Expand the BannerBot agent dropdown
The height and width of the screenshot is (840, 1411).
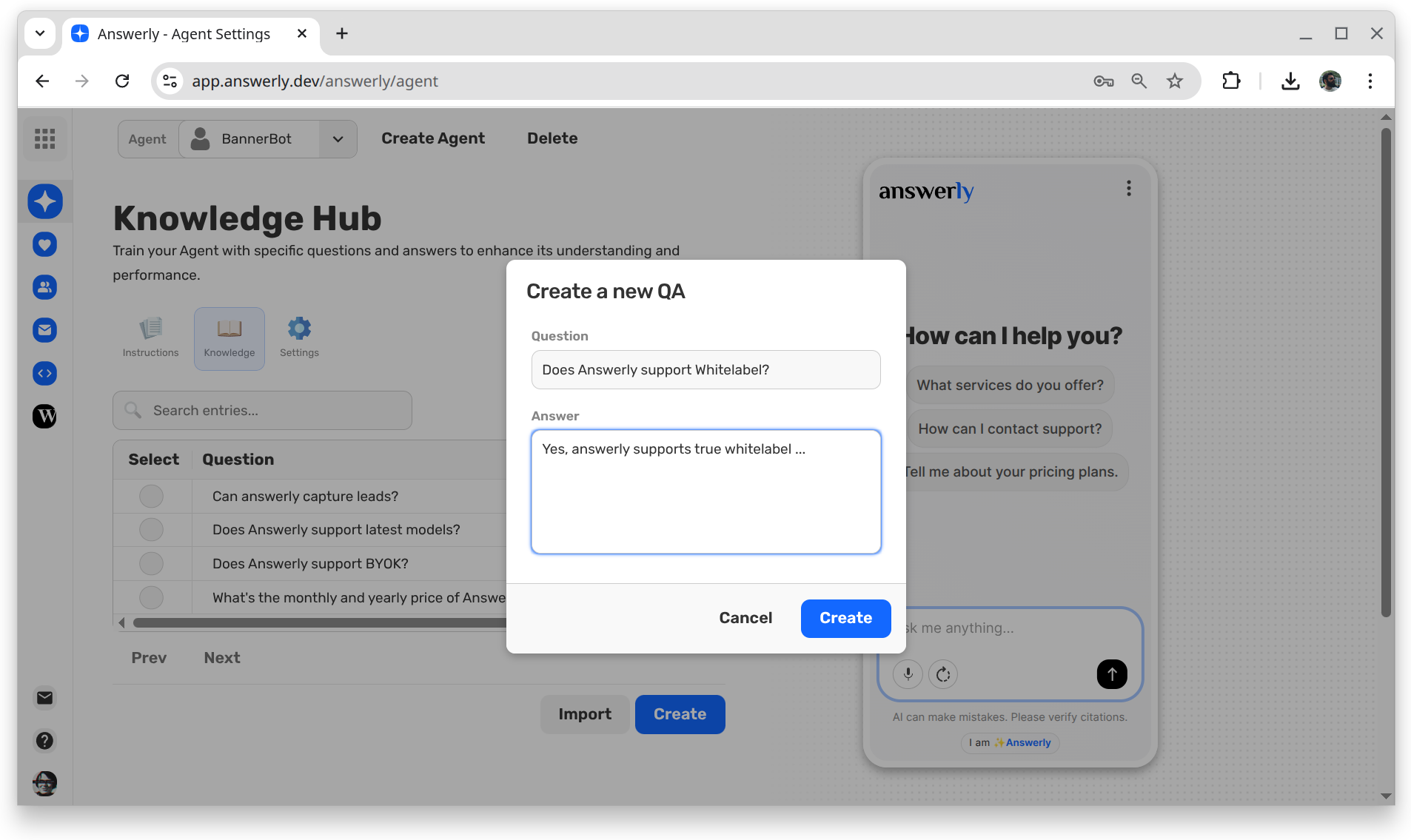coord(338,139)
